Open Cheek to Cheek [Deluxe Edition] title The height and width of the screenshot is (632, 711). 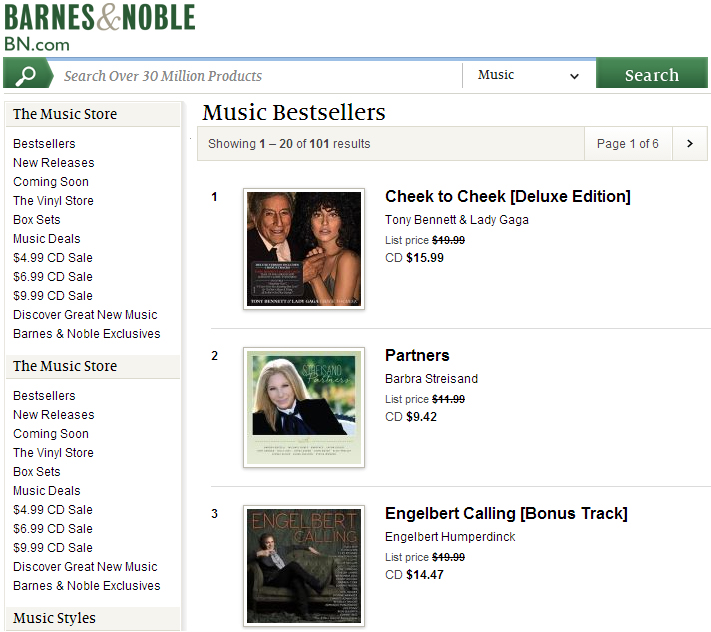pyautogui.click(x=507, y=196)
